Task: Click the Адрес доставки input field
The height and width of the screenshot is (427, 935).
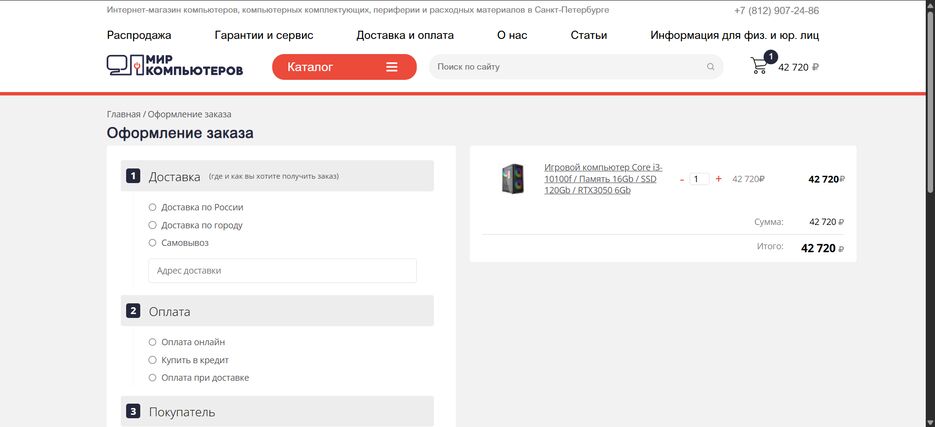Action: click(282, 270)
